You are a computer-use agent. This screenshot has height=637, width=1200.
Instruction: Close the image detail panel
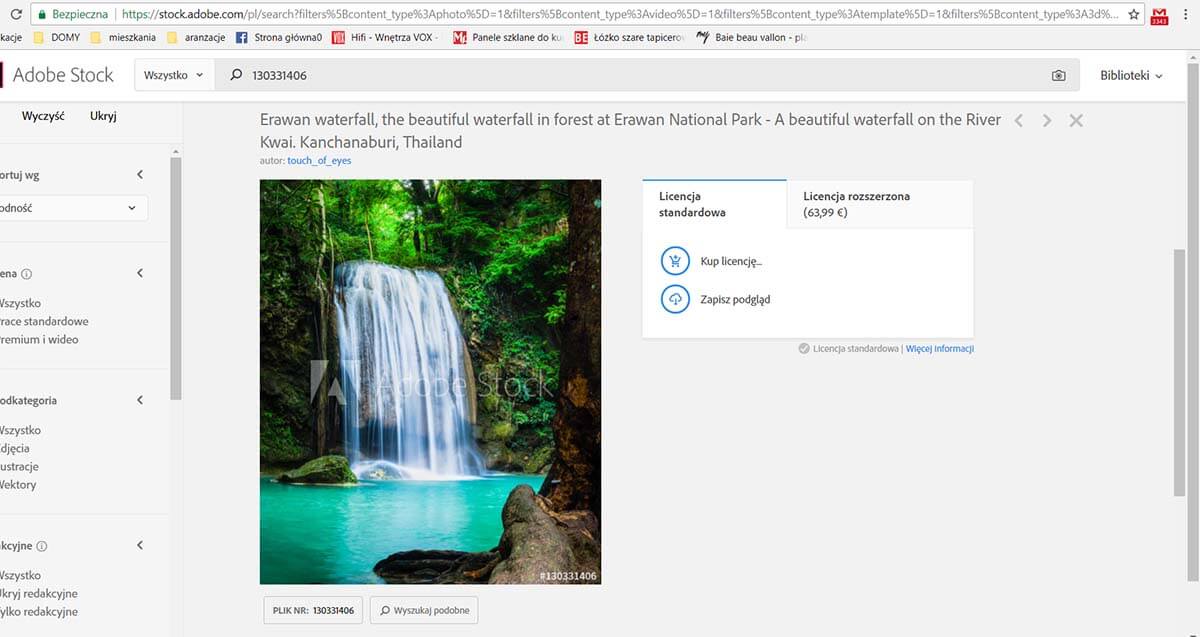(x=1076, y=121)
